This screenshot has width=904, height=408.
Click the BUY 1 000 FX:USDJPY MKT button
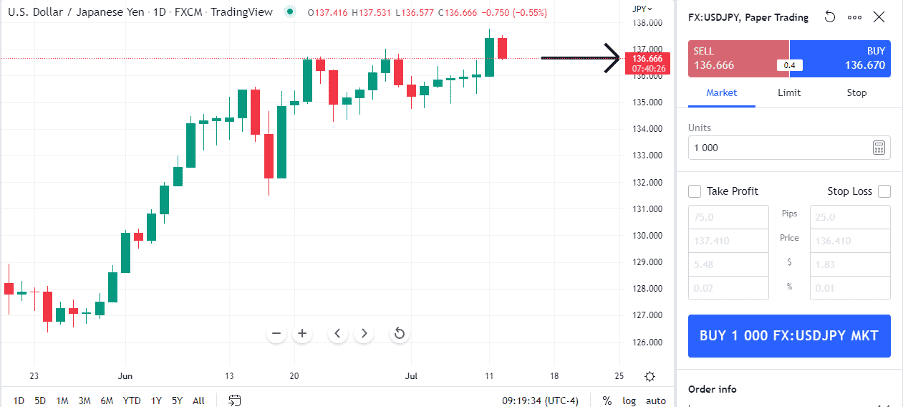point(789,336)
